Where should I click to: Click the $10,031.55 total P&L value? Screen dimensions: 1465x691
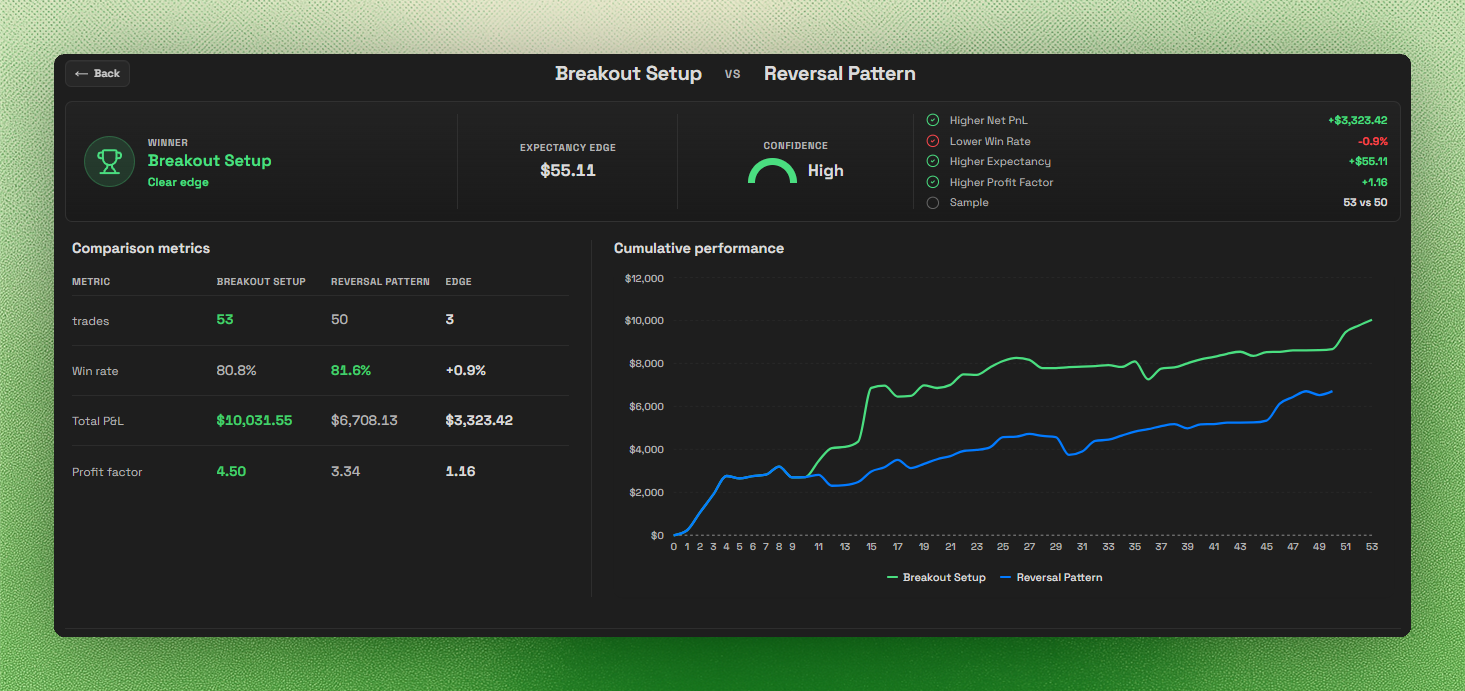(x=254, y=420)
